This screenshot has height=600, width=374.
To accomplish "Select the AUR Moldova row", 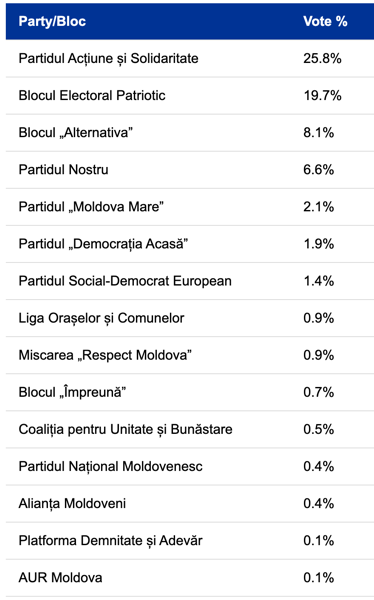I will click(x=190, y=578).
